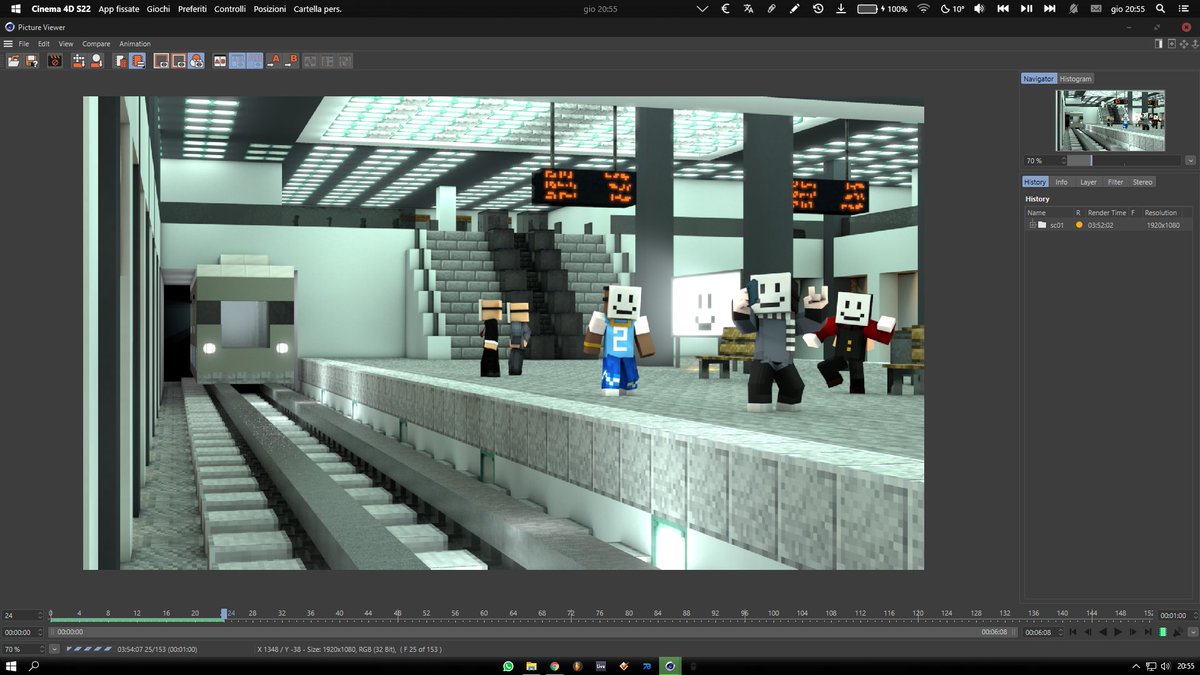Viewport: 1200px width, 675px height.
Task: Toggle the full-screen mode toolbar icon
Action: [159, 60]
